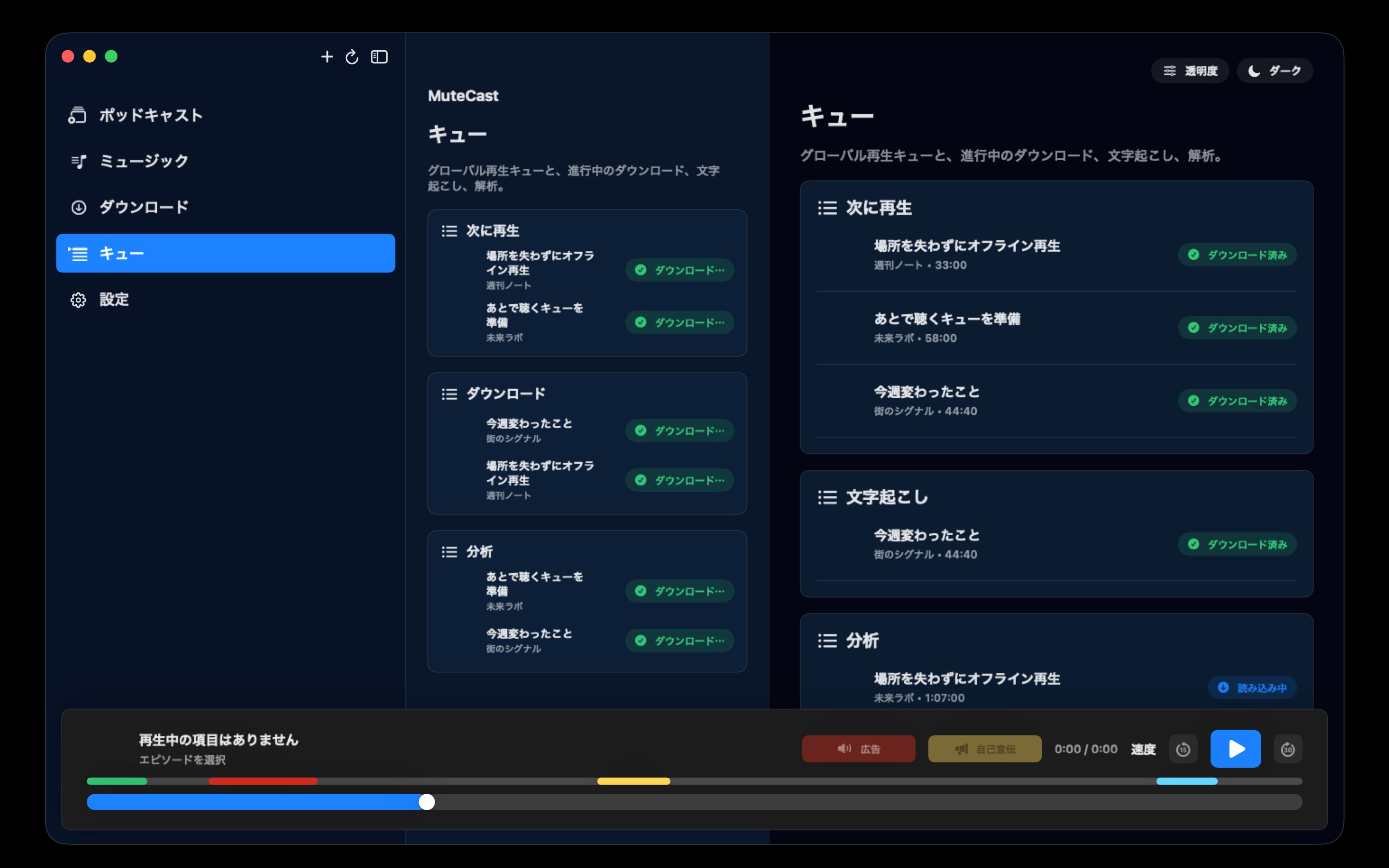
Task: Click the list icon beside right 分析 heading
Action: click(x=827, y=641)
